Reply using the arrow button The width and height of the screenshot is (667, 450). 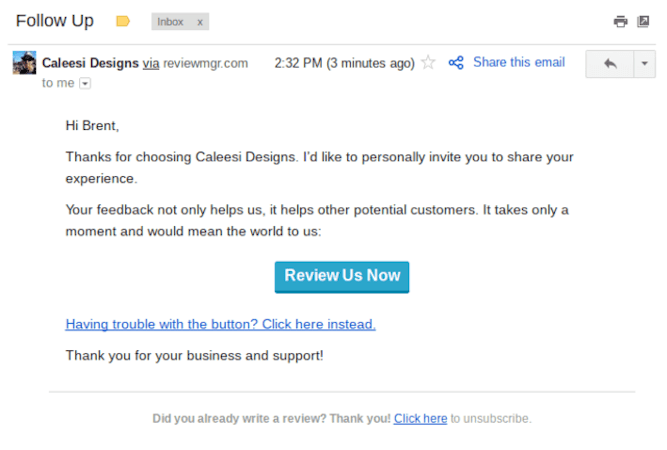(x=610, y=63)
